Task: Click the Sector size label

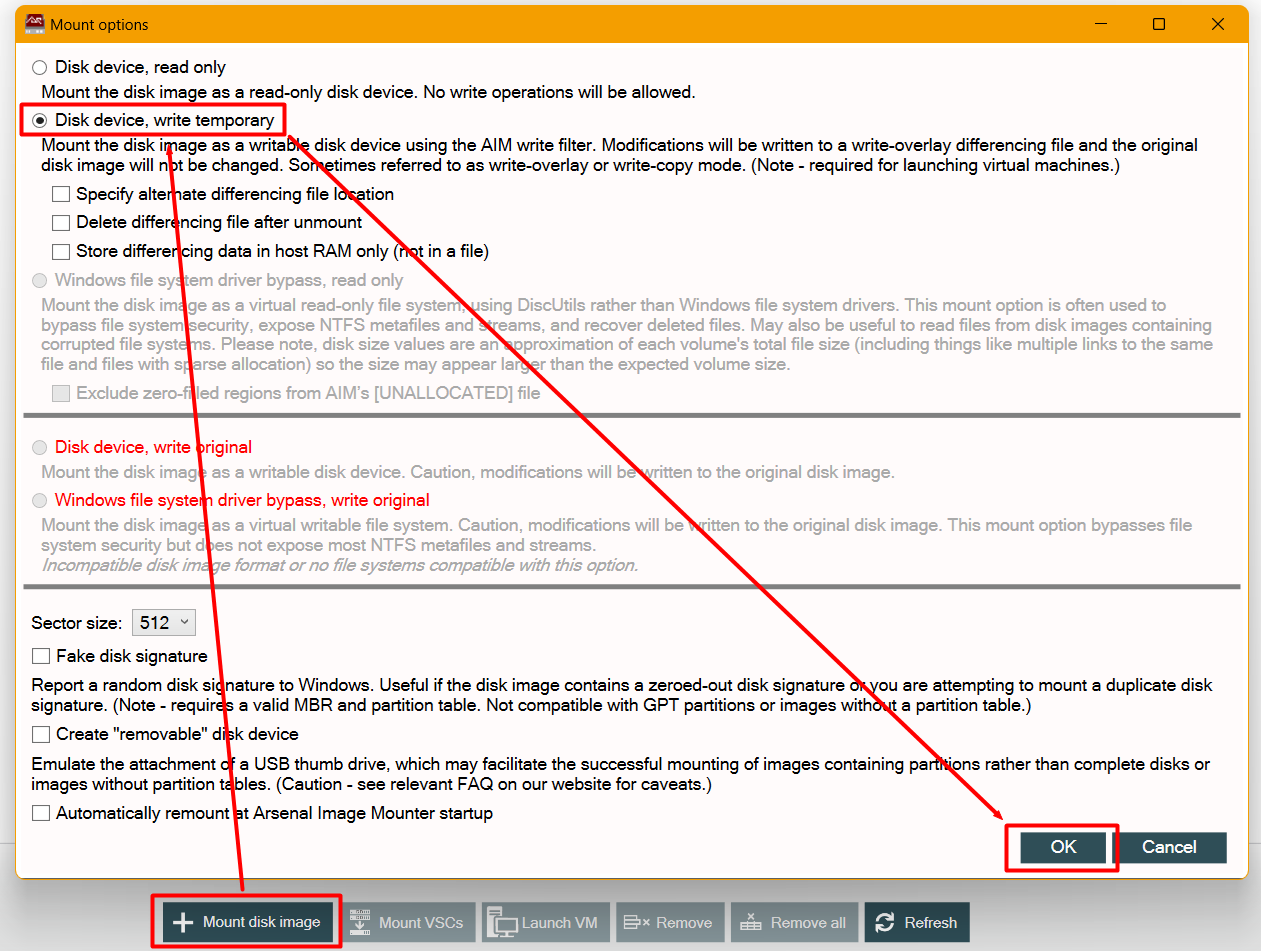Action: [78, 623]
